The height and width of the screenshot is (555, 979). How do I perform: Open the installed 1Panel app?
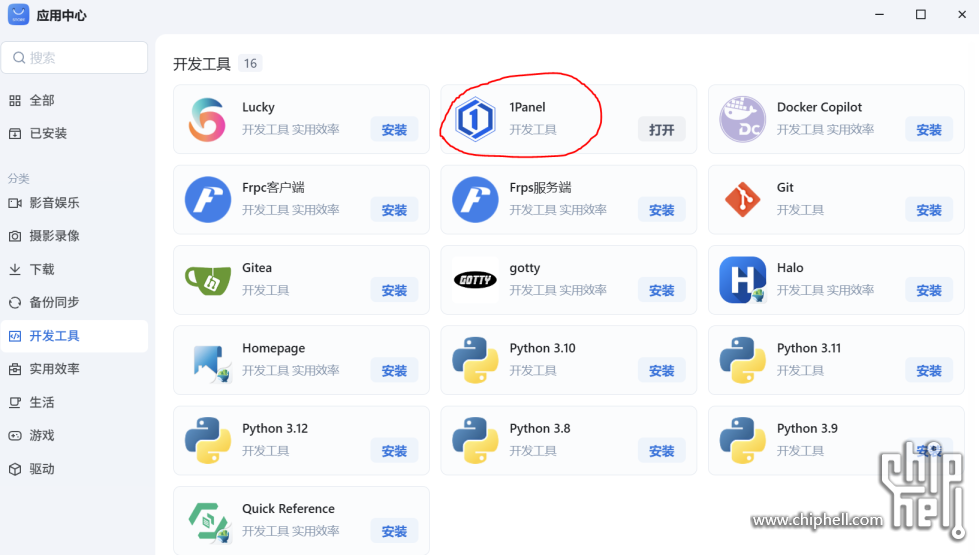(662, 129)
